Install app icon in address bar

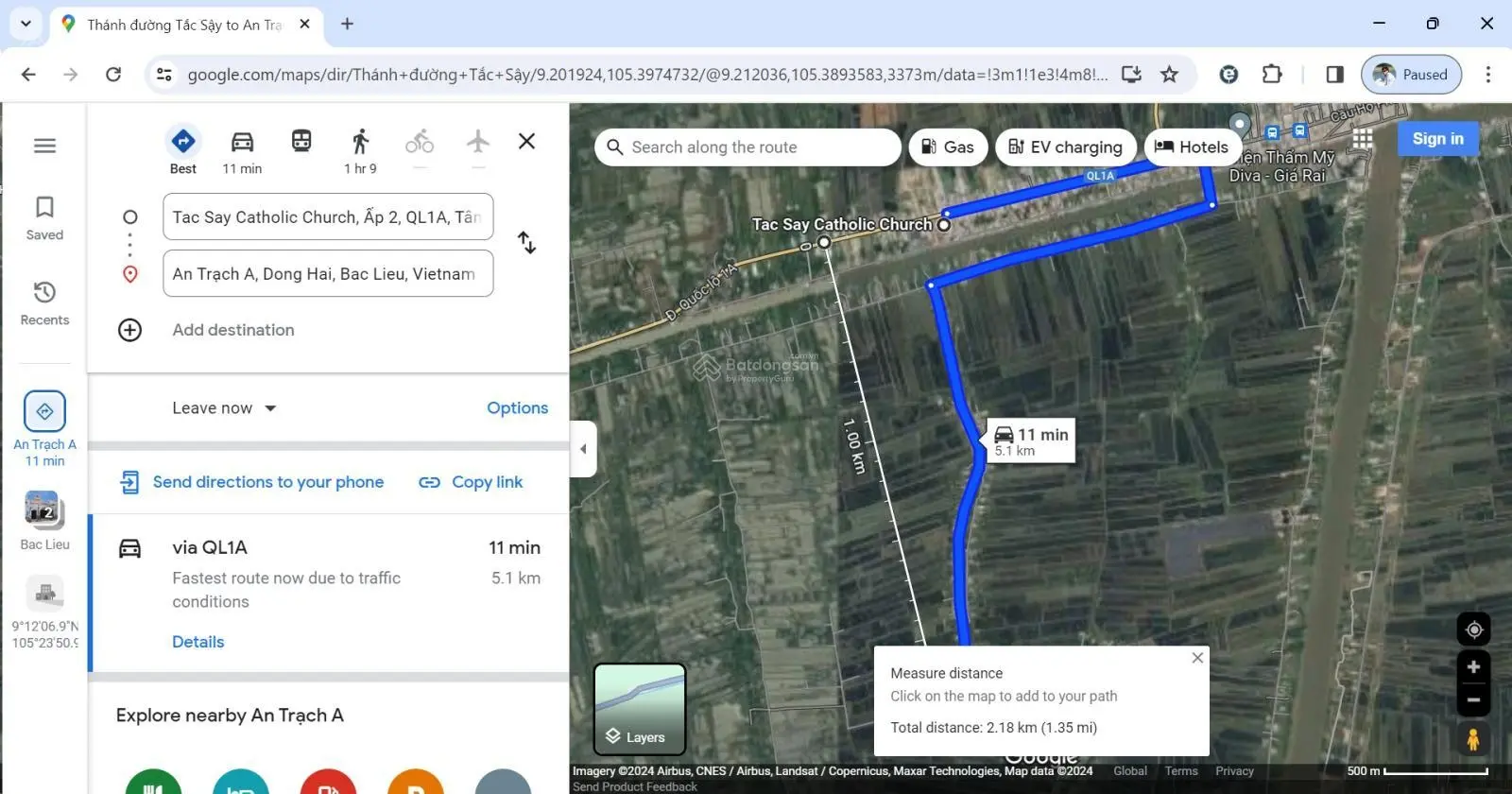point(1131,75)
